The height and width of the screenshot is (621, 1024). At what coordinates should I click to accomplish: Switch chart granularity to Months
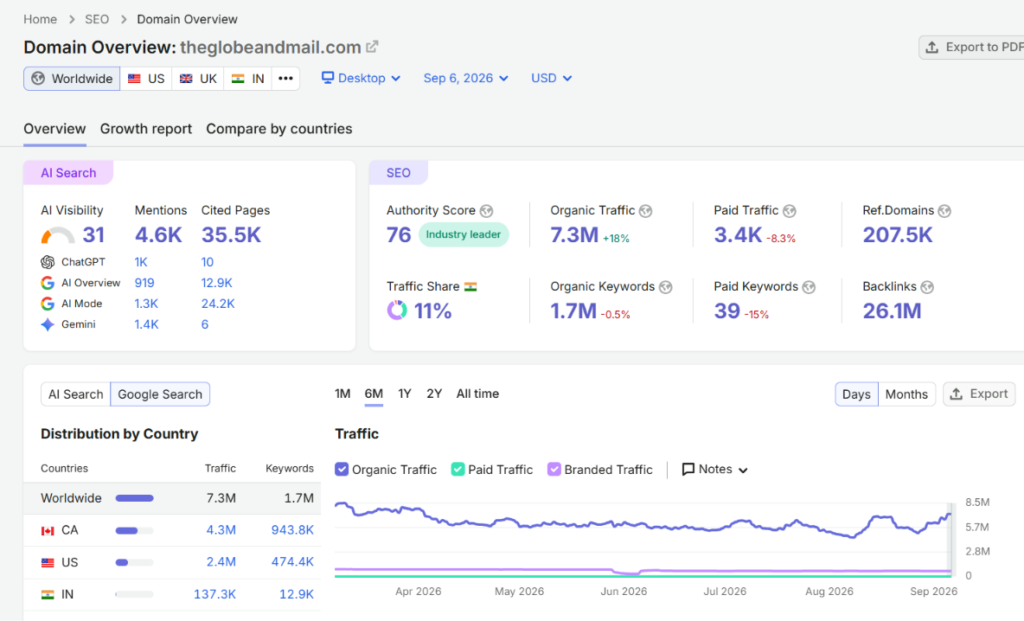point(906,394)
